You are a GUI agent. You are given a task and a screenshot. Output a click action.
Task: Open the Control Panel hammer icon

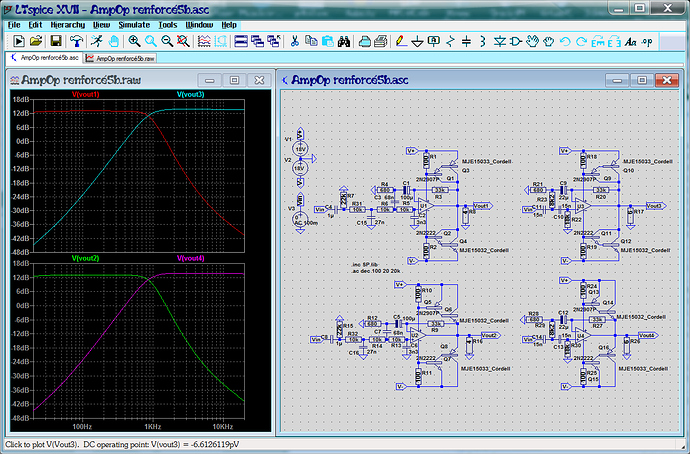pyautogui.click(x=77, y=41)
